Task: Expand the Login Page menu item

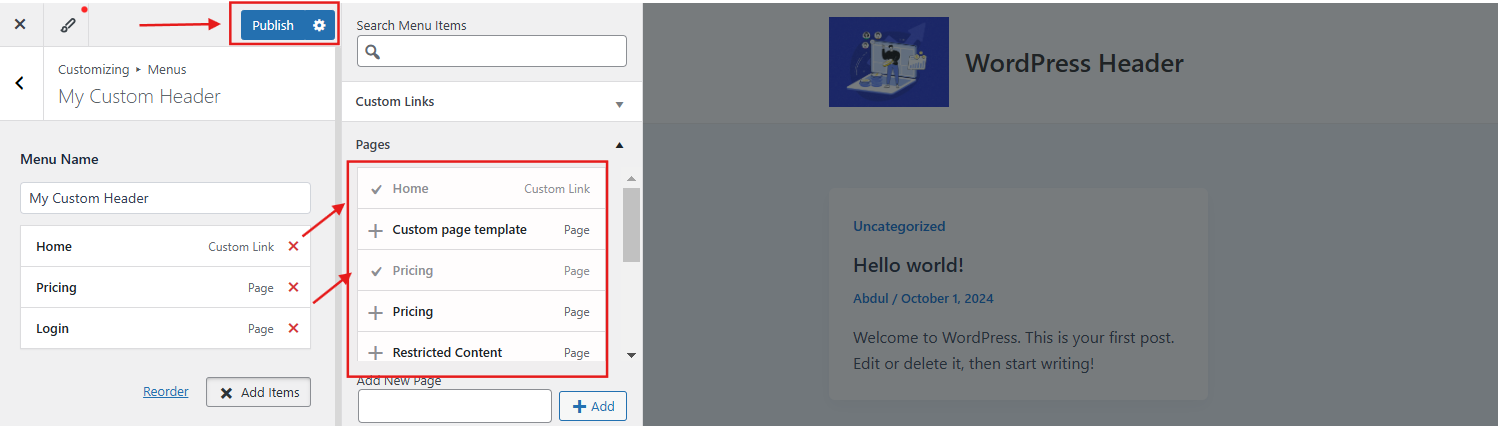Action: pyautogui.click(x=165, y=328)
